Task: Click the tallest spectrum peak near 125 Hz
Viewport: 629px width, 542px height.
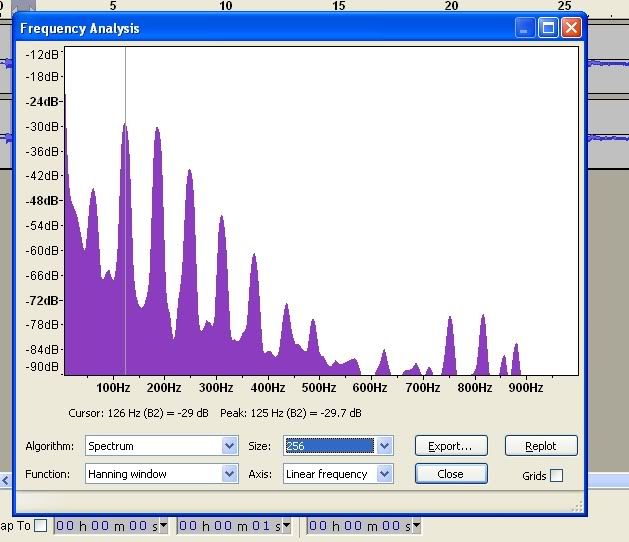Action: (x=125, y=130)
